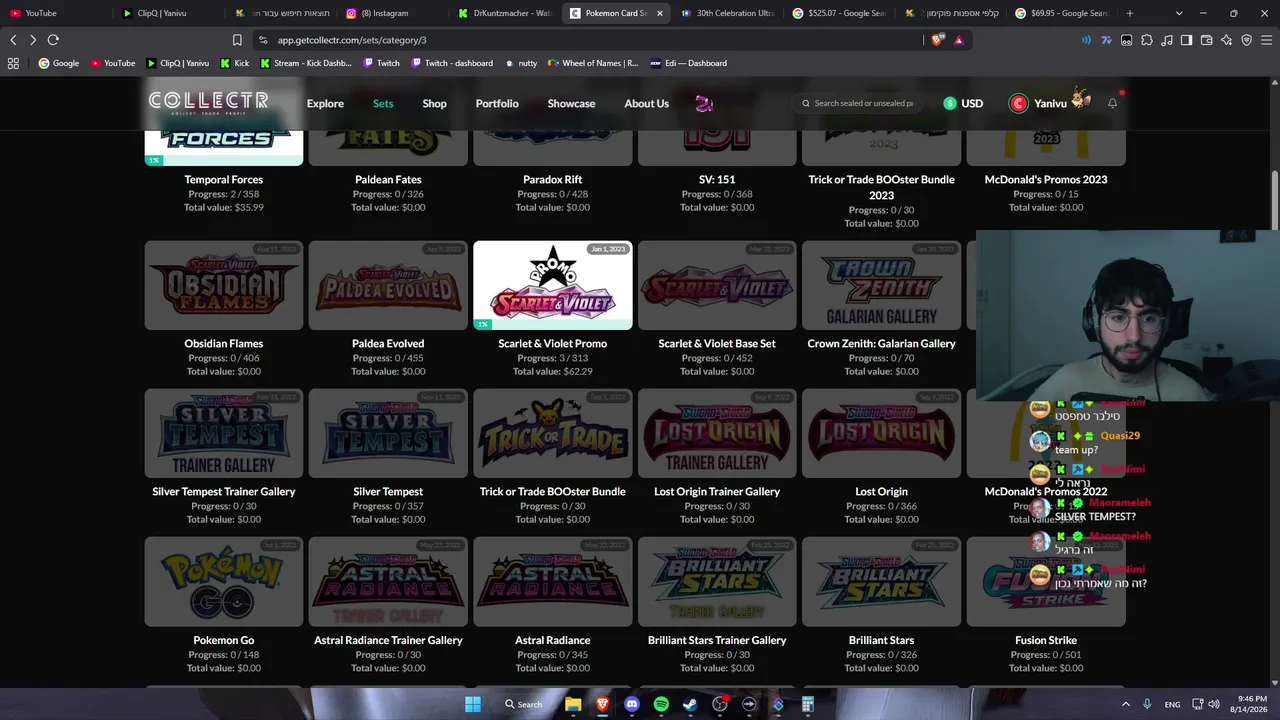The width and height of the screenshot is (1280, 720).
Task: Open Steam from the taskbar
Action: point(690,704)
